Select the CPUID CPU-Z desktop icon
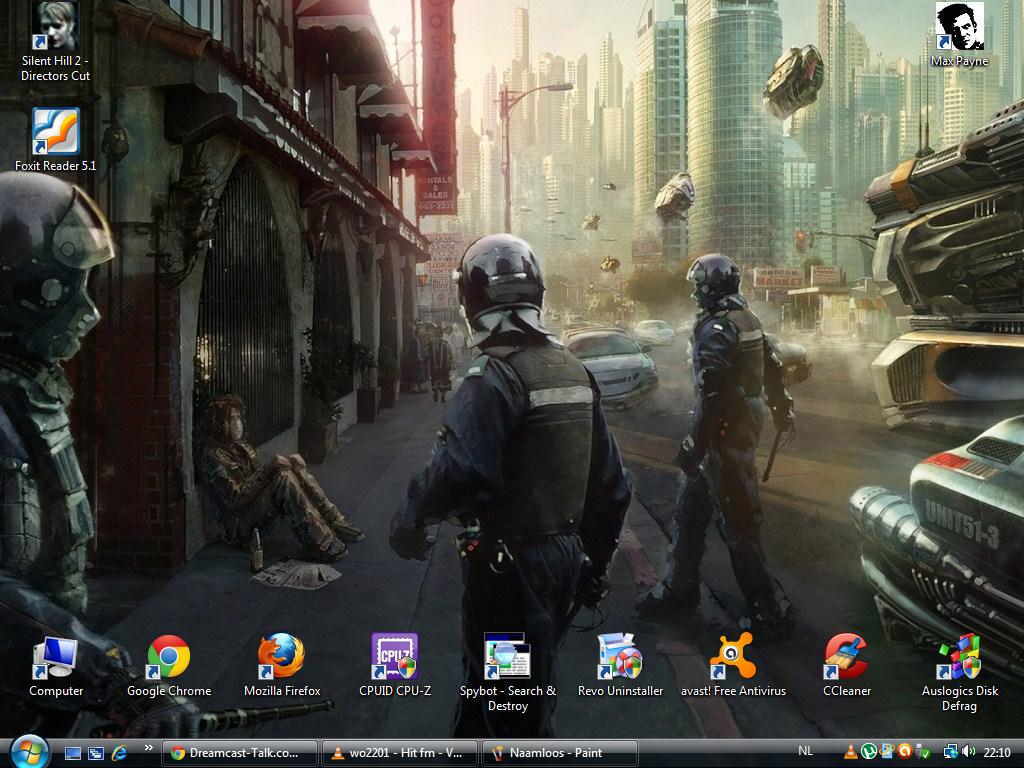The image size is (1024, 768). tap(395, 665)
